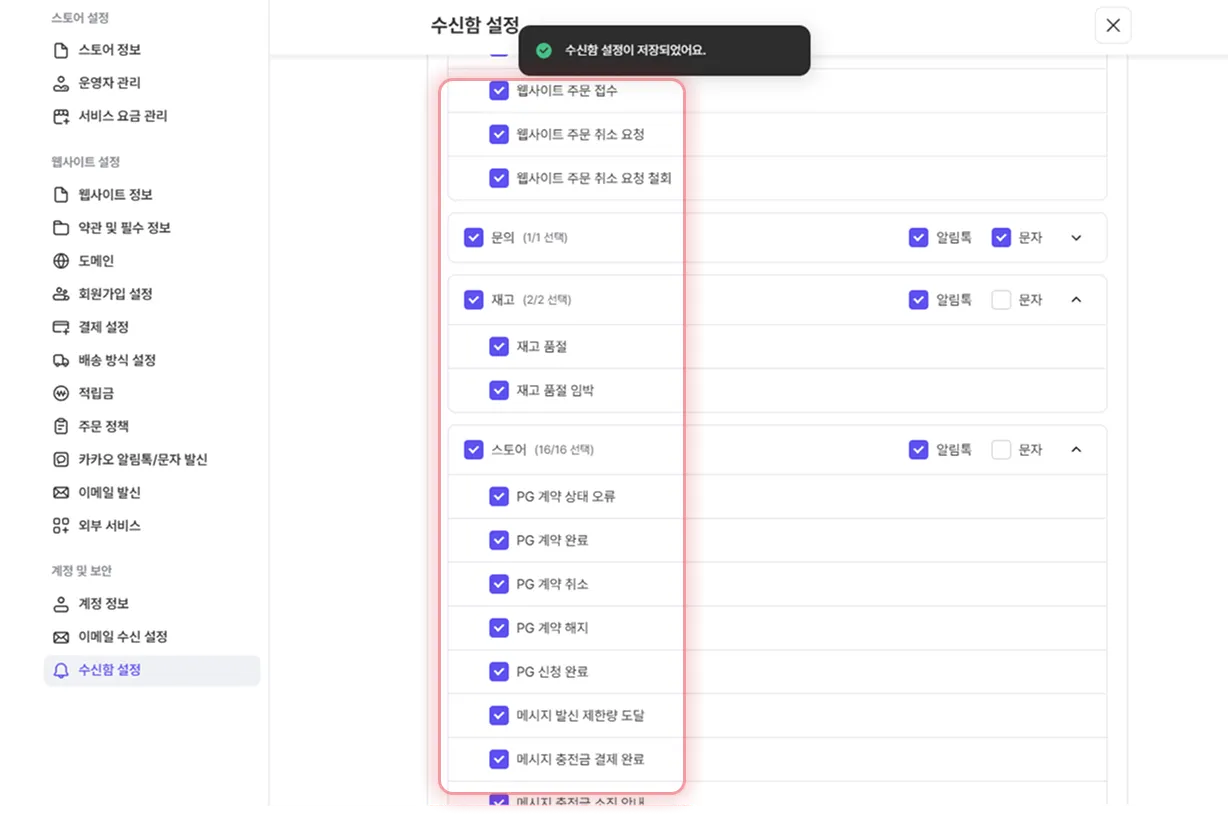This screenshot has height=815, width=1228.
Task: Open 결제 설정 menu label
Action: coord(104,327)
